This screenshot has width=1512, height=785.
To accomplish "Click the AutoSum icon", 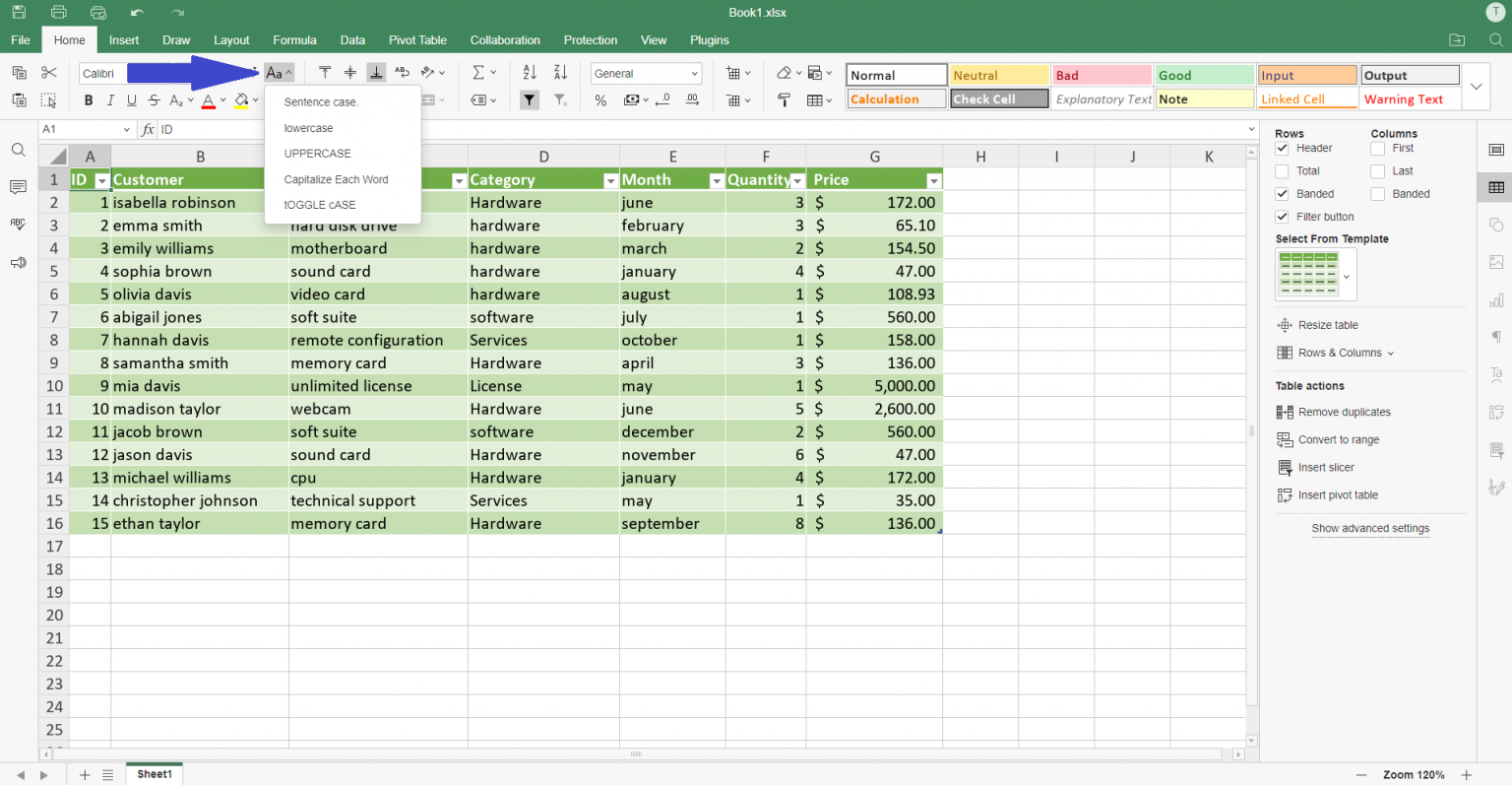I will pos(479,72).
